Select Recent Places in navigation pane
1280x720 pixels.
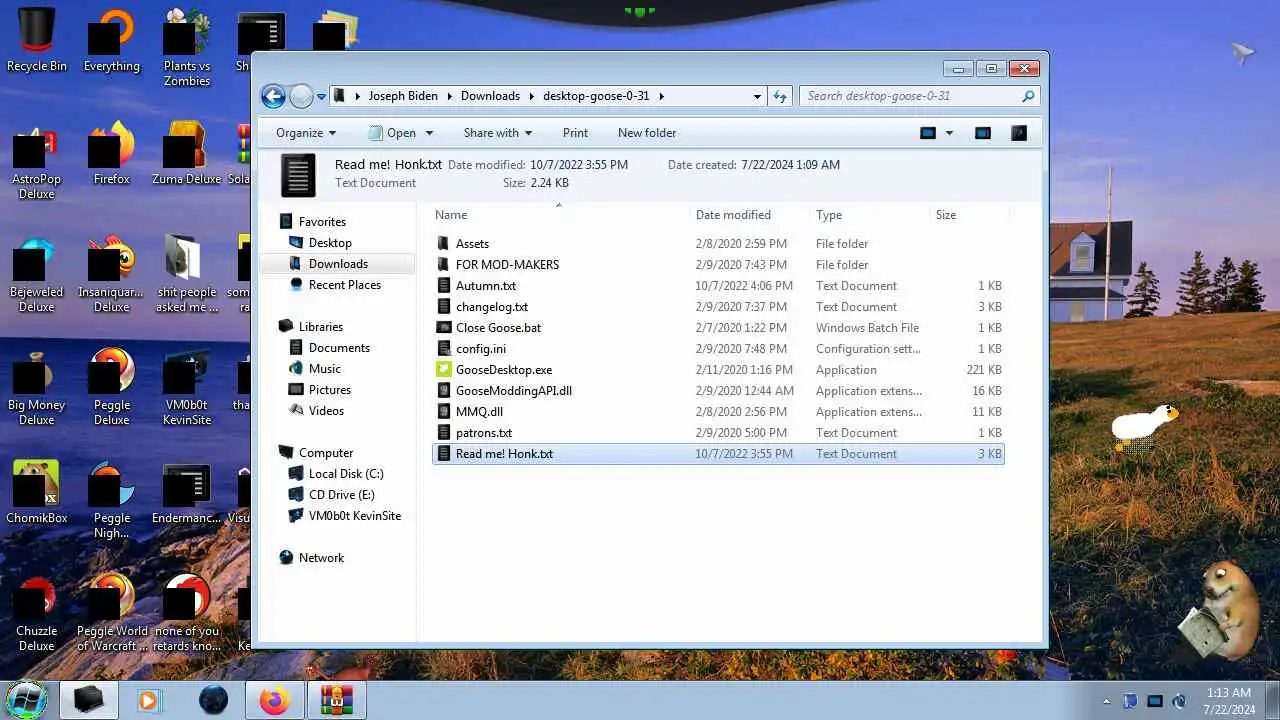(x=344, y=285)
